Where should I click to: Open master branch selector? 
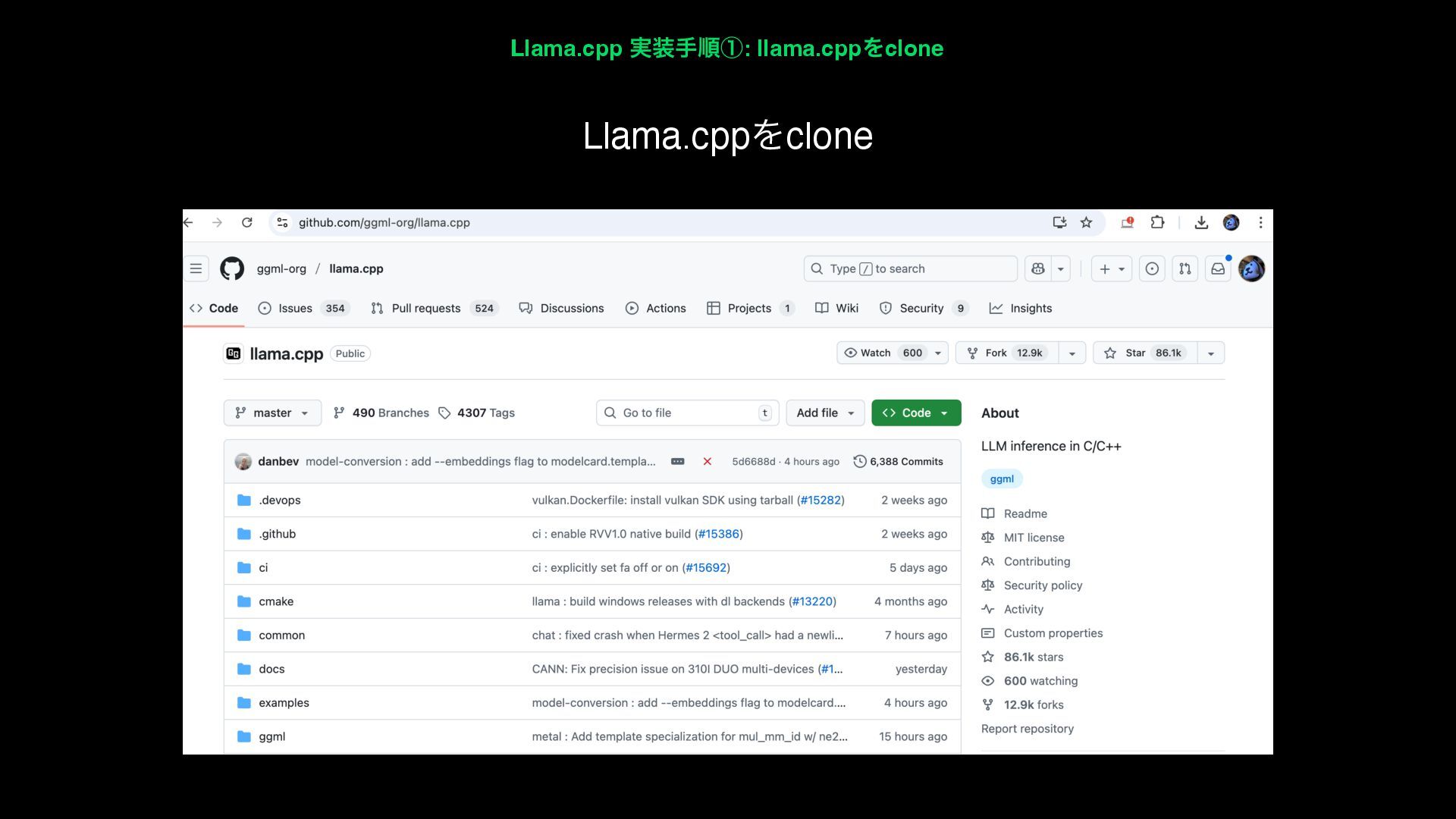tap(272, 413)
